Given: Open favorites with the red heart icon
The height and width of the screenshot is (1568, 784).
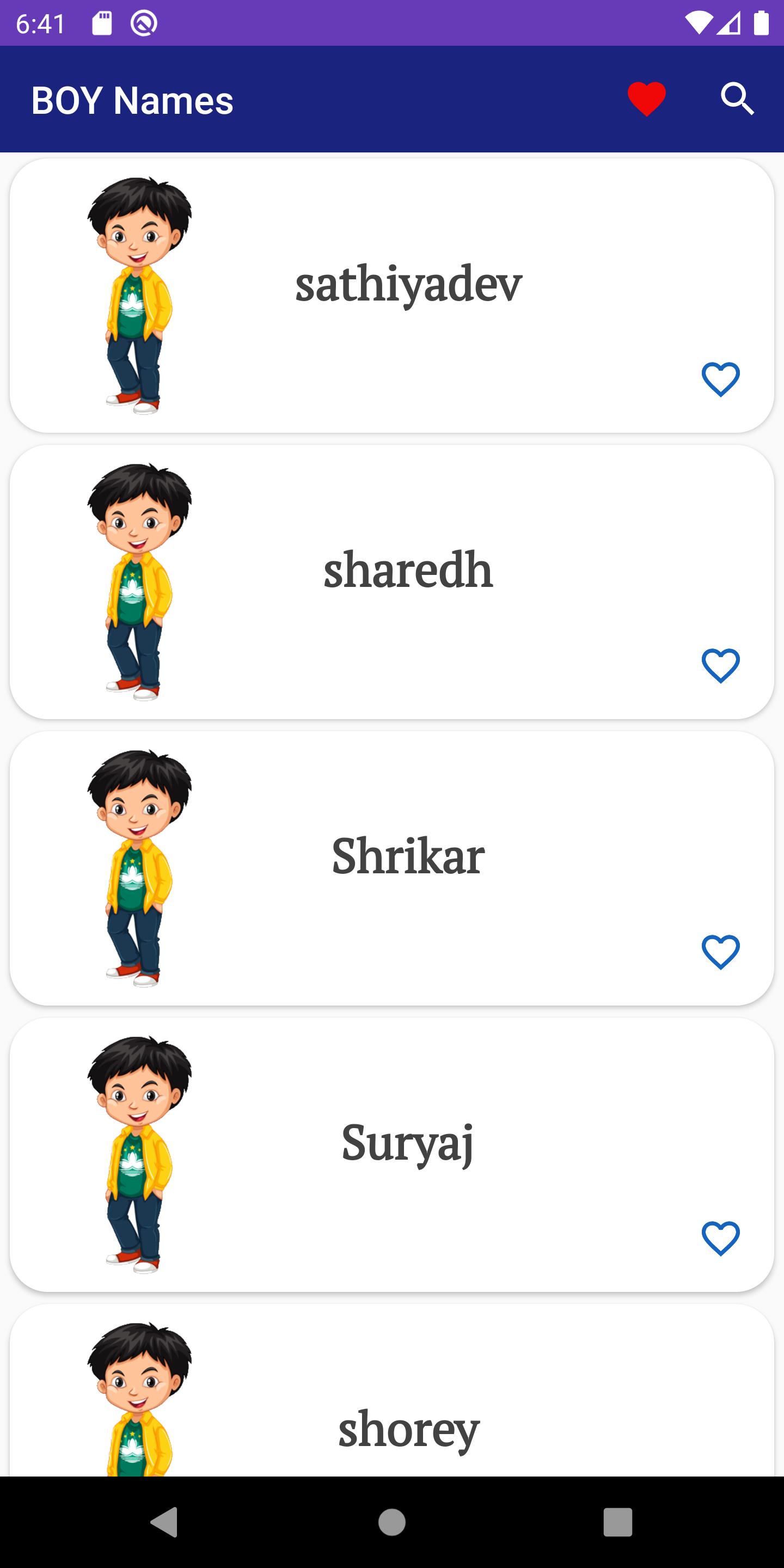Looking at the screenshot, I should (x=646, y=99).
